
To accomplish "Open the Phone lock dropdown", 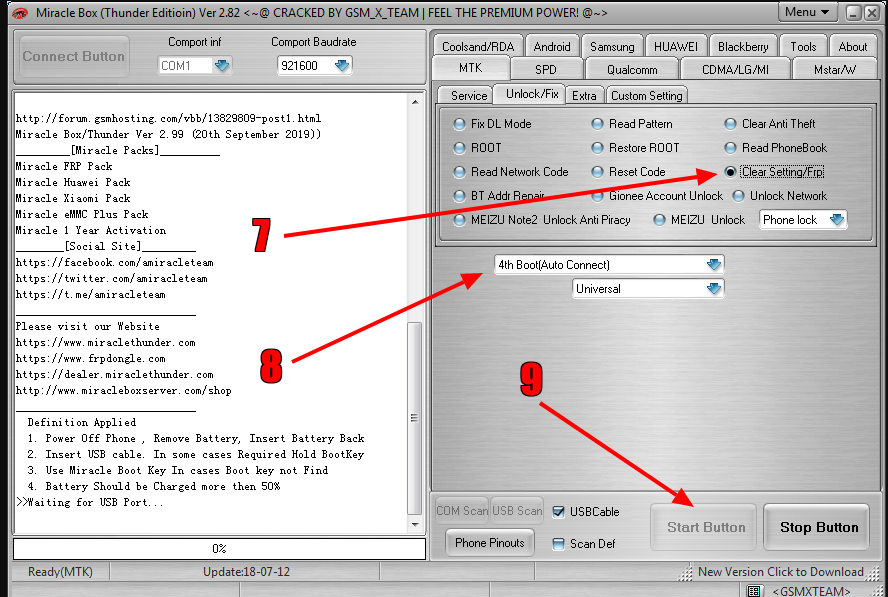I will (x=837, y=220).
